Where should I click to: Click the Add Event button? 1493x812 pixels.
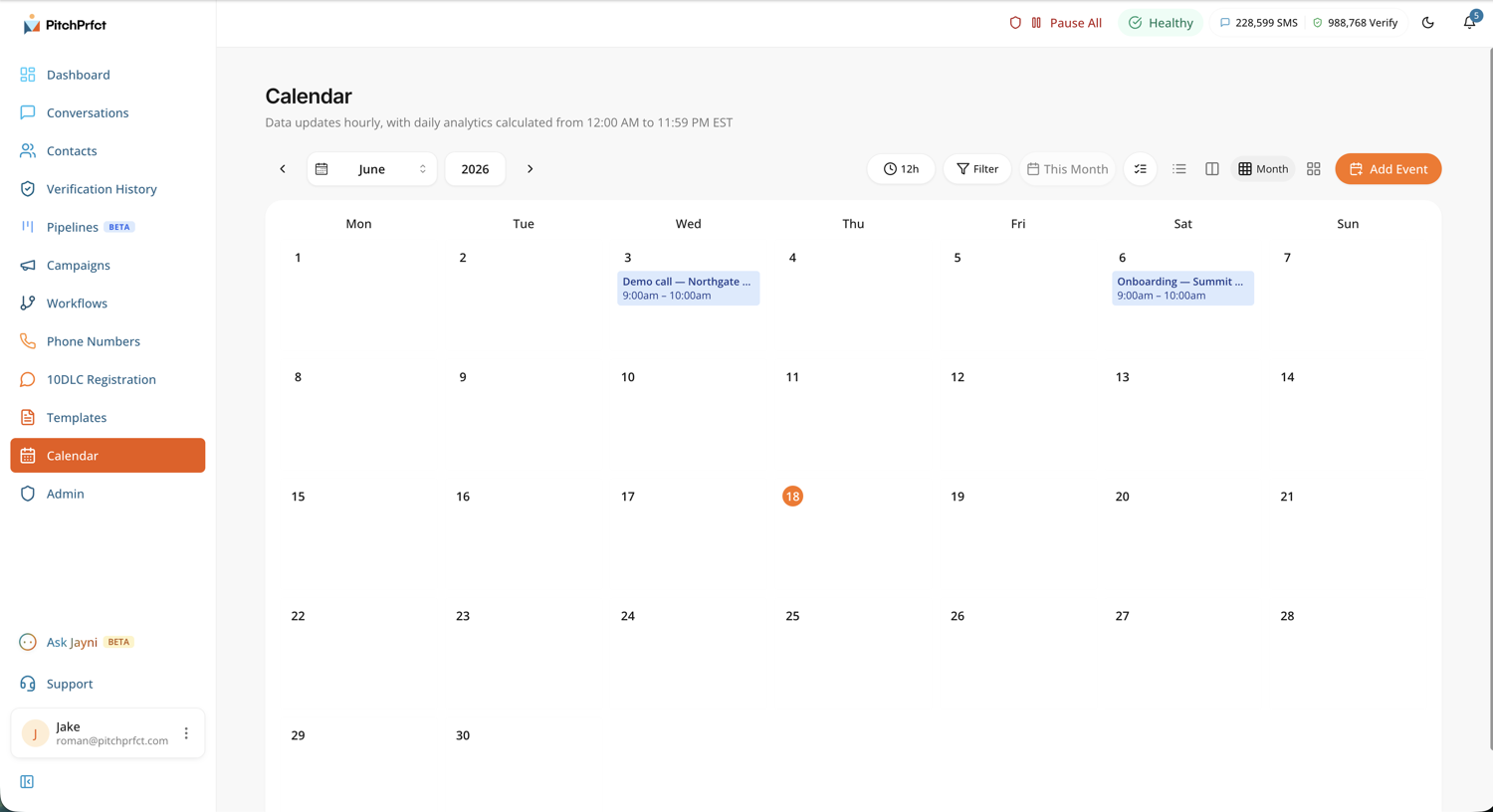pos(1388,169)
